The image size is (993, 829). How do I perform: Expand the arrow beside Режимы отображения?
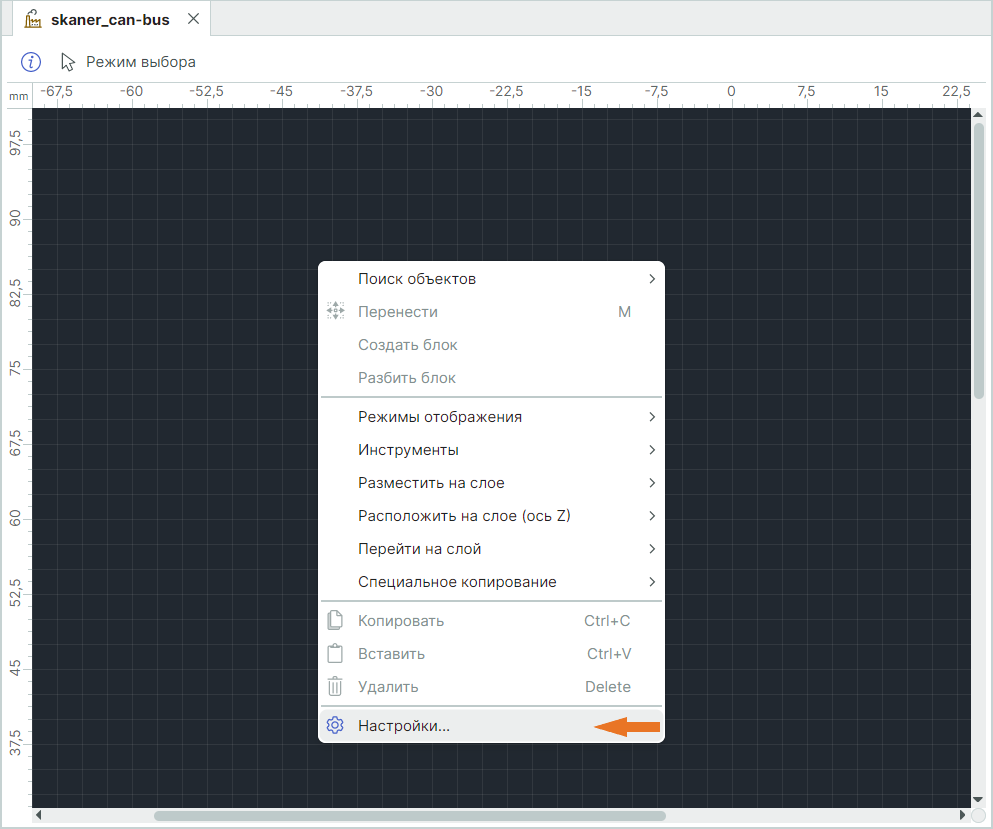pos(652,417)
